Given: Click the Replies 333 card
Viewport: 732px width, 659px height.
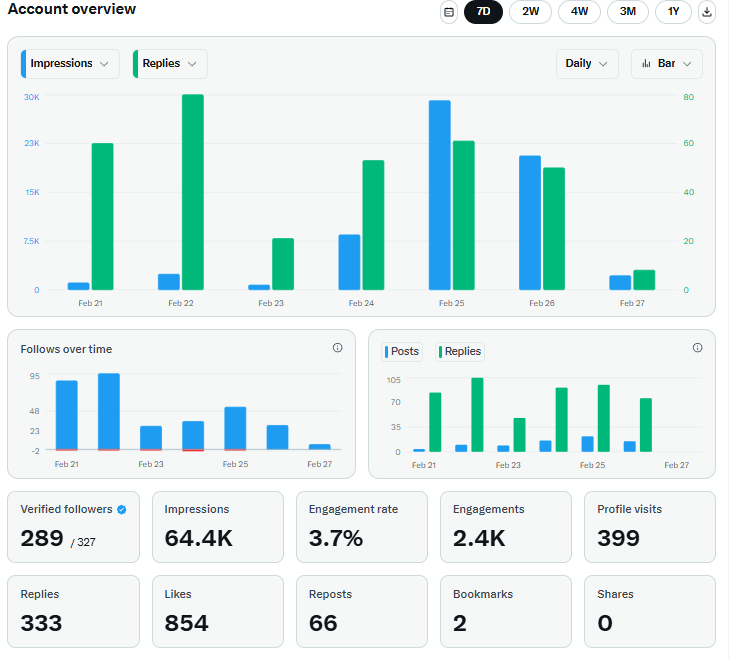Looking at the screenshot, I should 73,611.
